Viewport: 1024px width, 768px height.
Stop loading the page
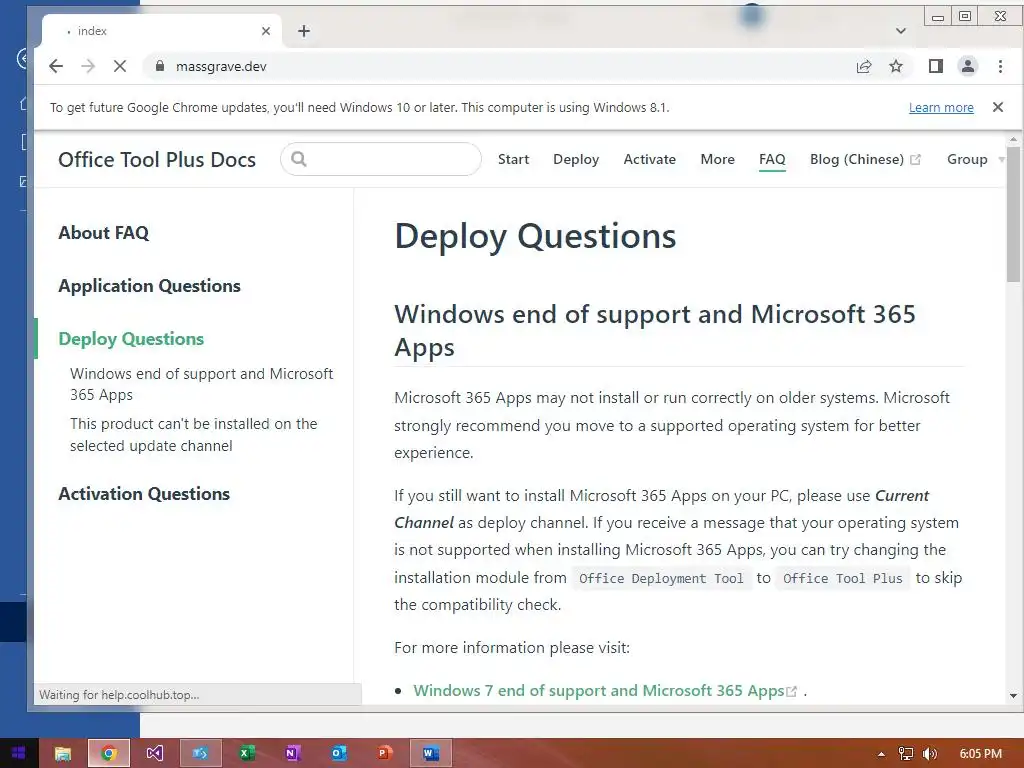coord(120,66)
